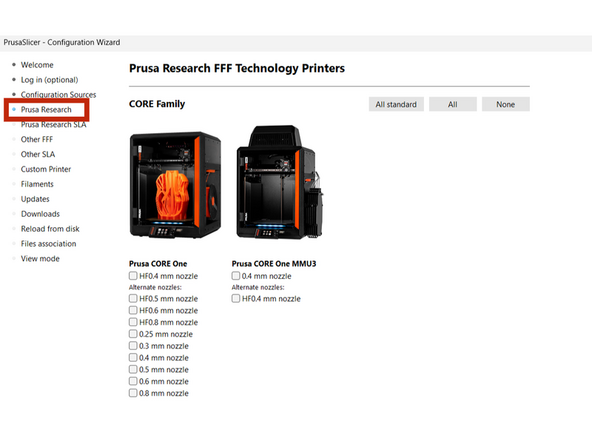The image size is (592, 444).
Task: Check the 0.6 mm nozzle checkbox
Action: tap(133, 381)
